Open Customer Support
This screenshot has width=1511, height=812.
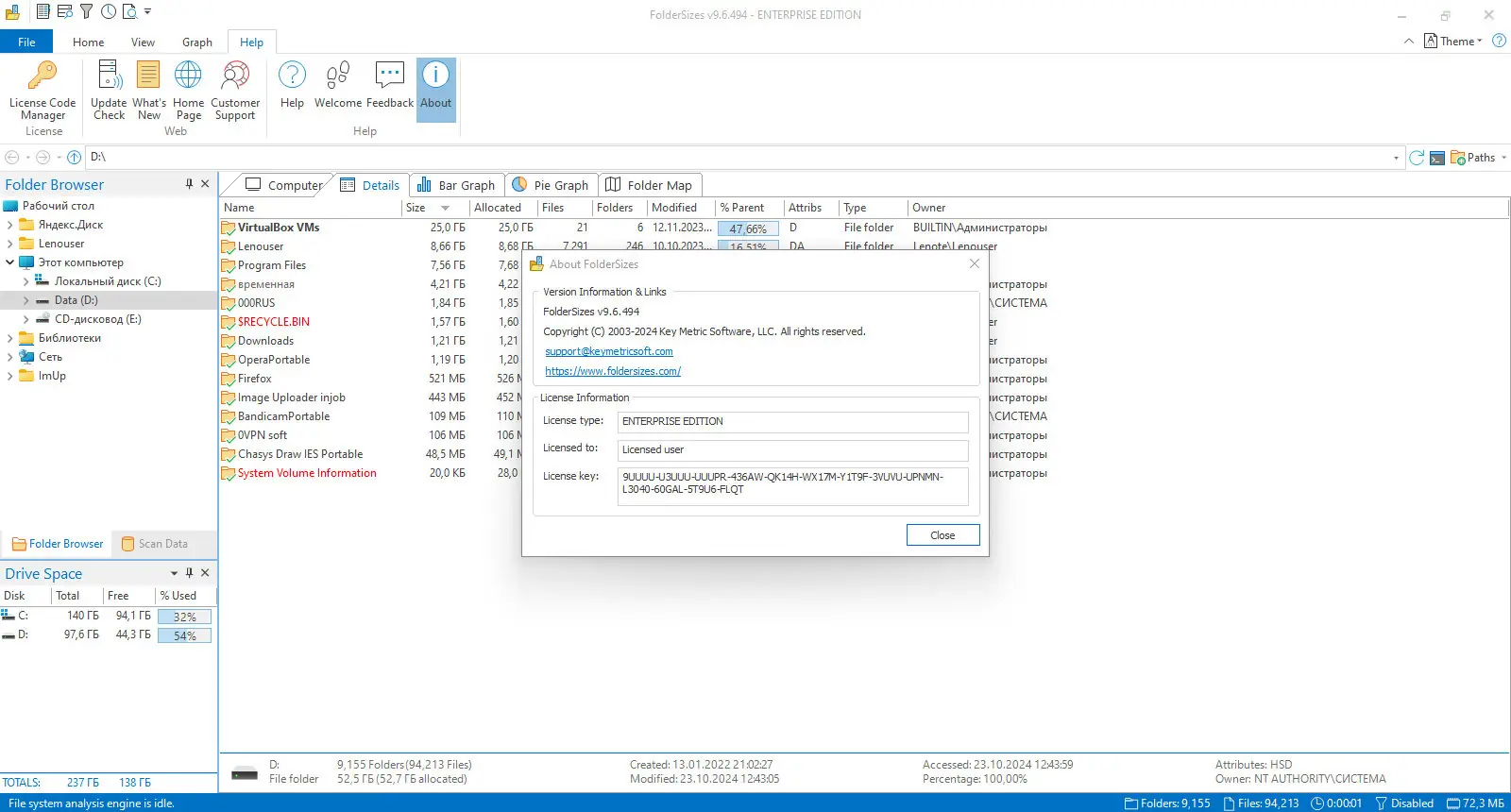(235, 91)
